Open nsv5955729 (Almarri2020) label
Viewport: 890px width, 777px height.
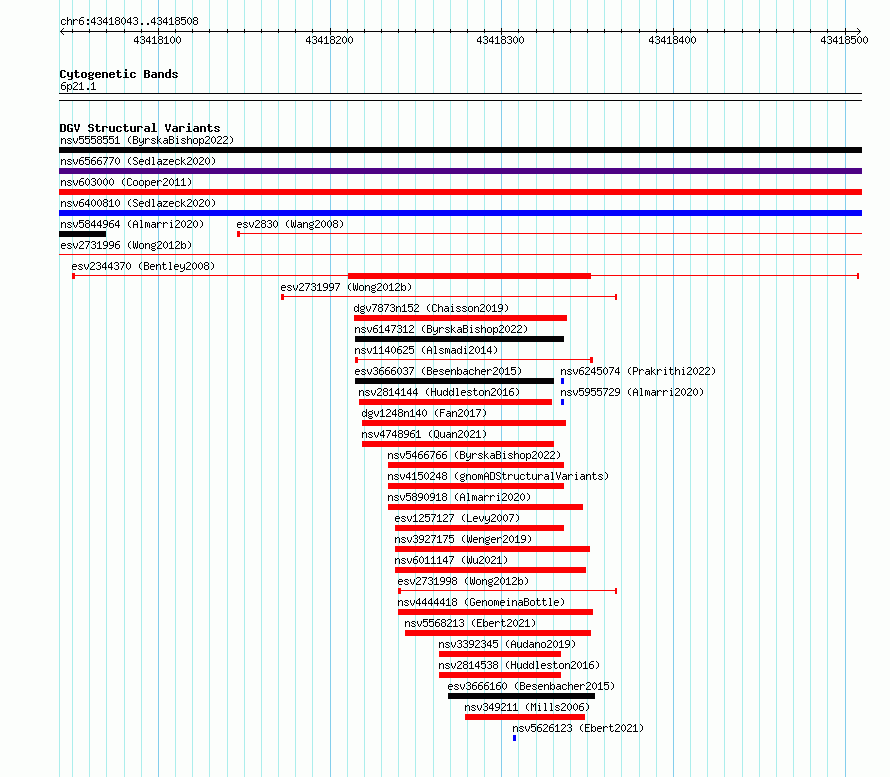632,392
